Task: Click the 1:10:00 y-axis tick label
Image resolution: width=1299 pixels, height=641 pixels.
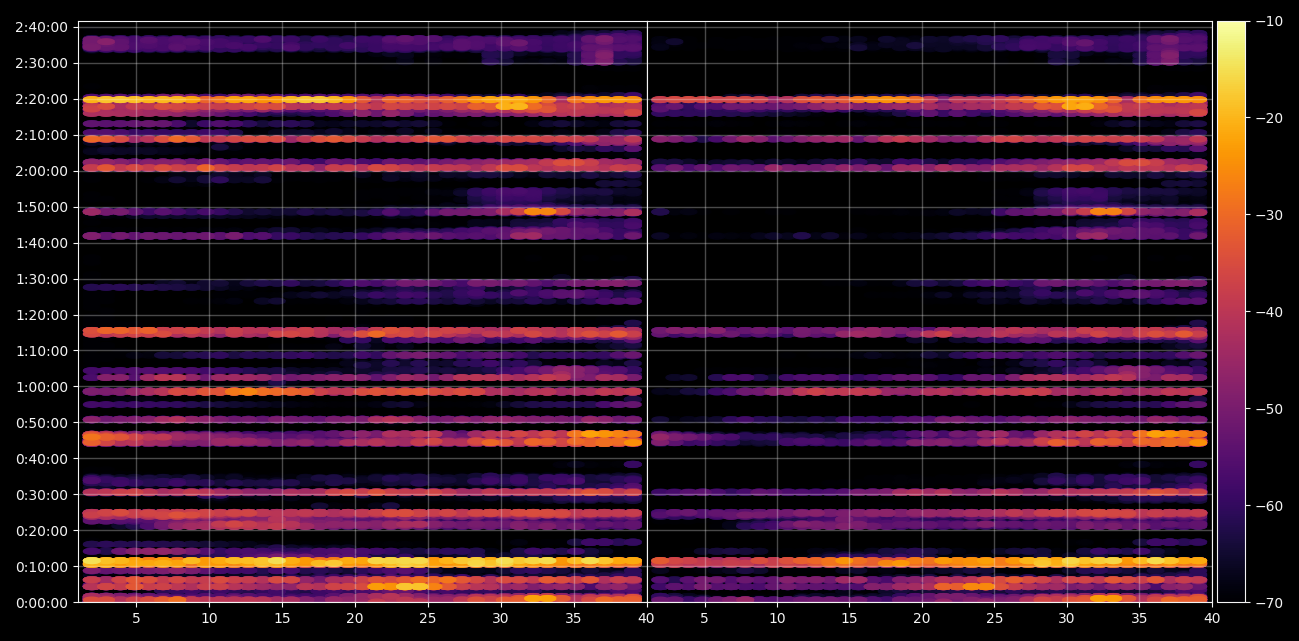Action: click(x=42, y=350)
